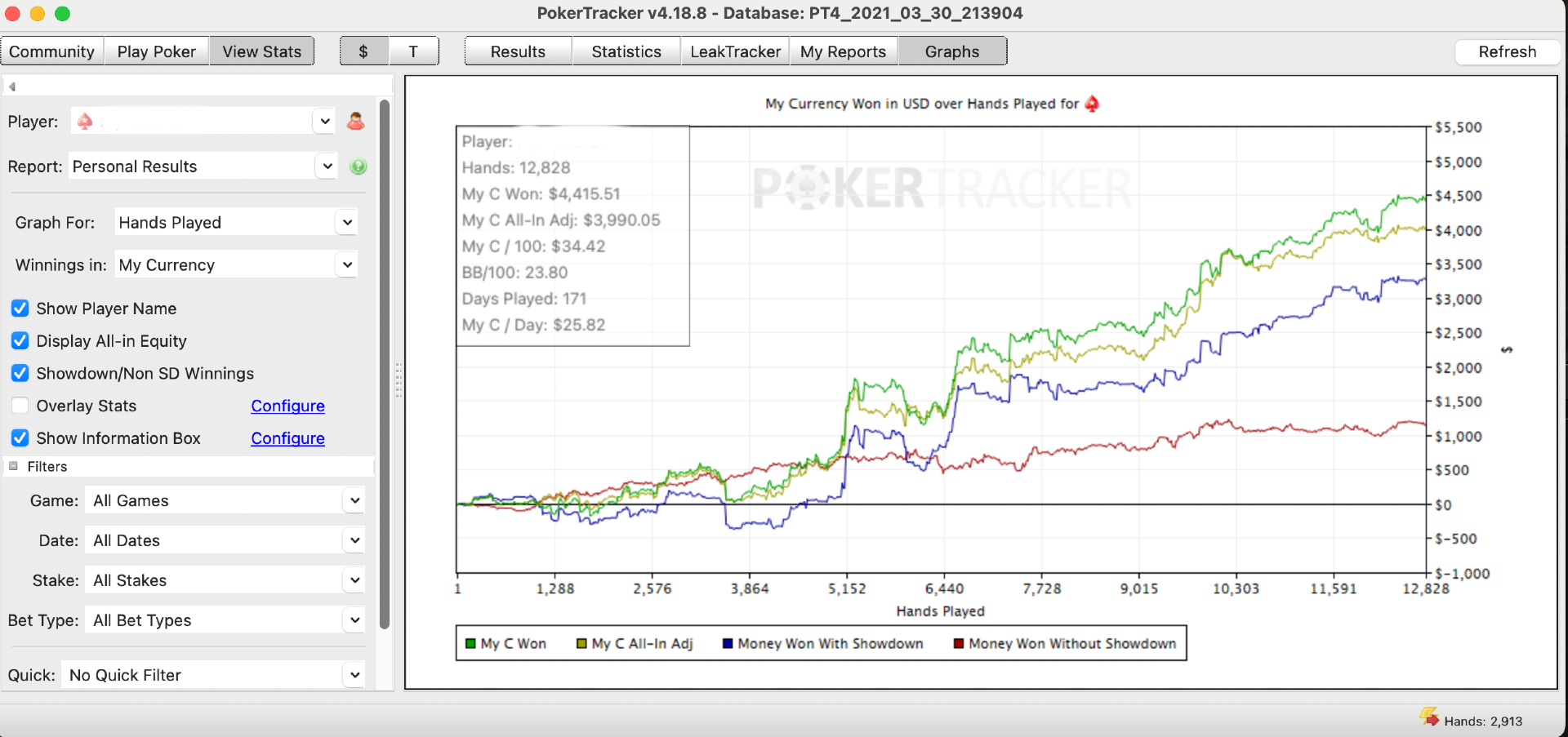Image resolution: width=1568 pixels, height=737 pixels.
Task: Click the spade icon in the Player field
Action: point(85,122)
